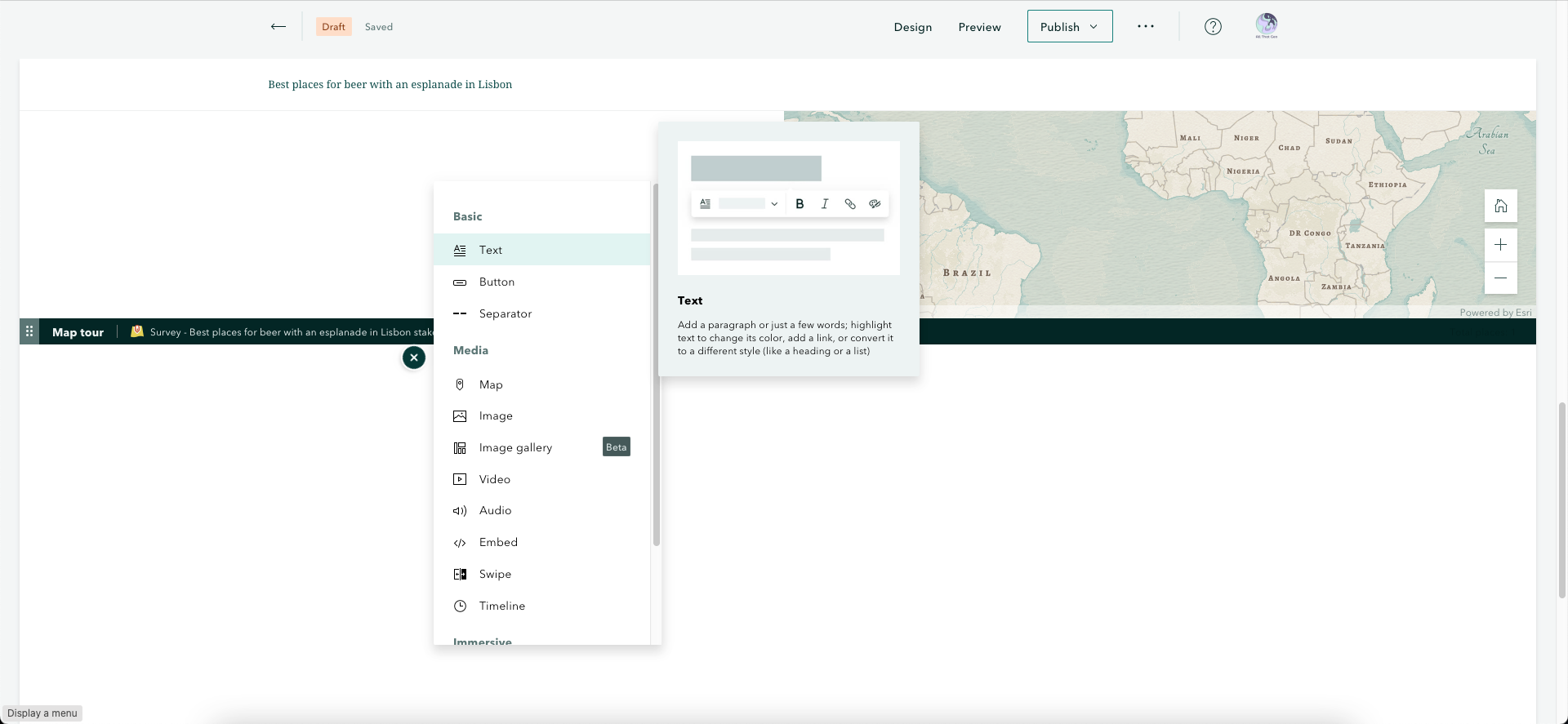The height and width of the screenshot is (724, 1568).
Task: Zoom in on the map
Action: 1500,245
